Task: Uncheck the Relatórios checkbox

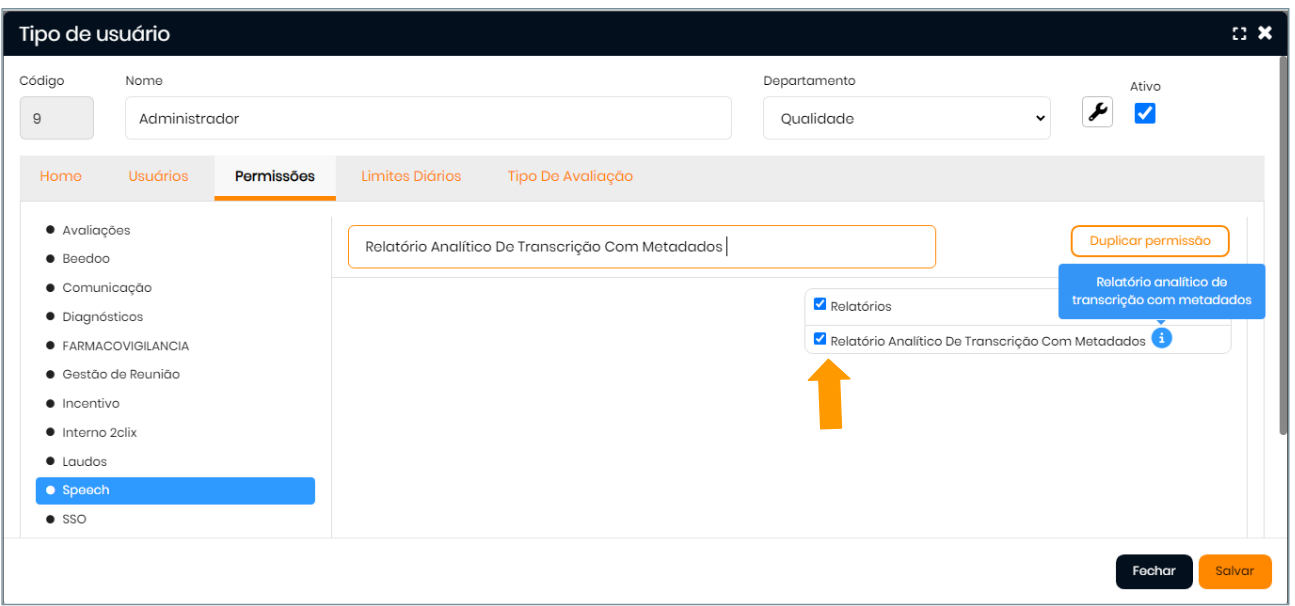Action: [820, 304]
